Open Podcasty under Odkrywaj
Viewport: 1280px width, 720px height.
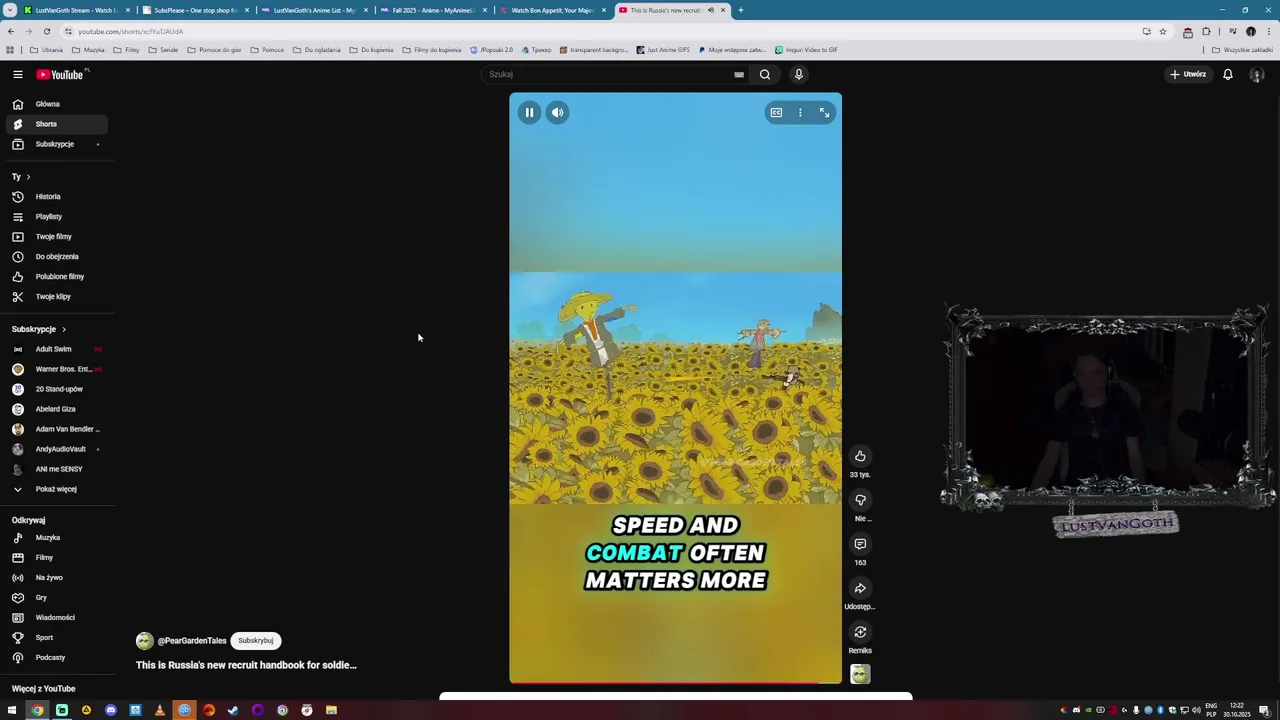pyautogui.click(x=56, y=658)
